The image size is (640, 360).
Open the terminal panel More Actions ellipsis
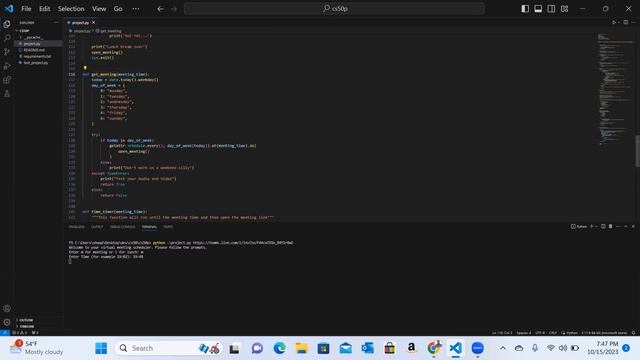(x=618, y=226)
